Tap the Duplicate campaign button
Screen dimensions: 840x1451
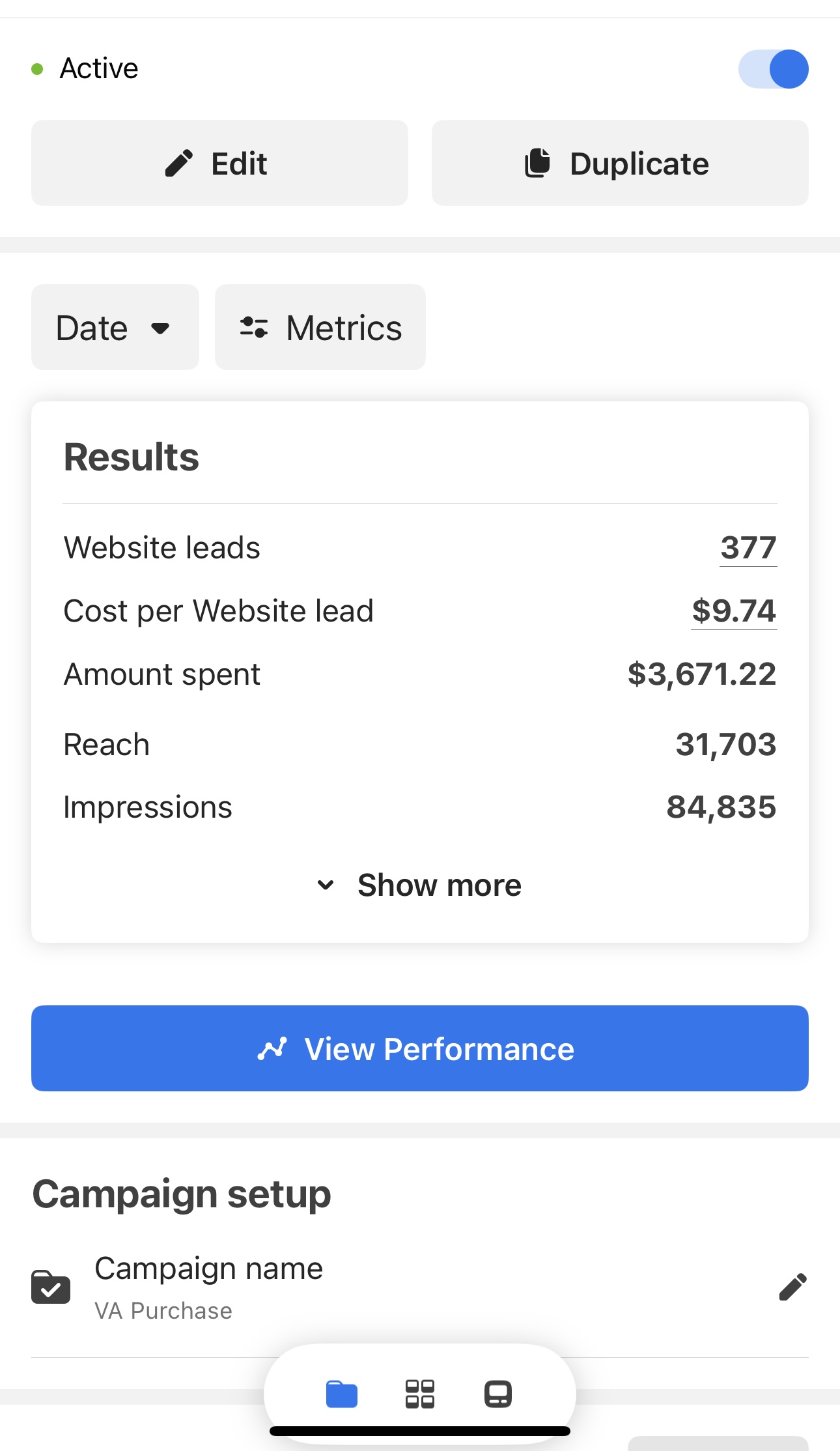tap(620, 163)
